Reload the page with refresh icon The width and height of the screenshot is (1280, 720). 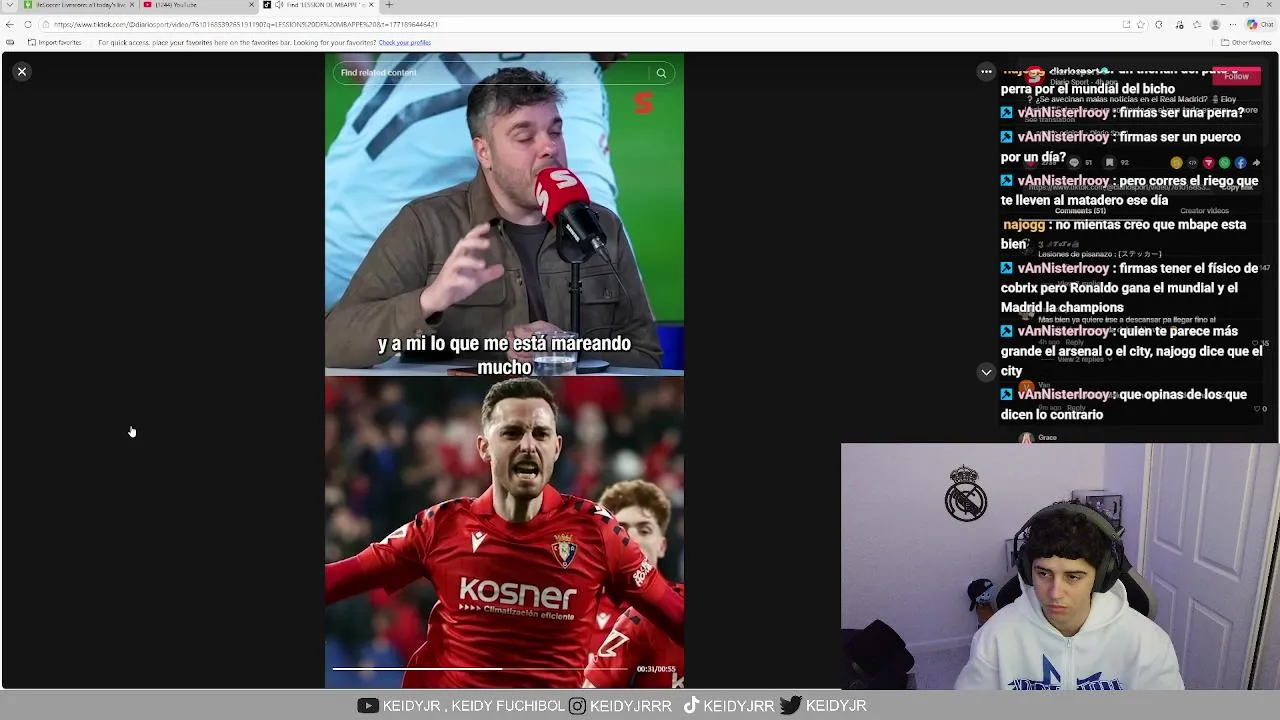[28, 24]
